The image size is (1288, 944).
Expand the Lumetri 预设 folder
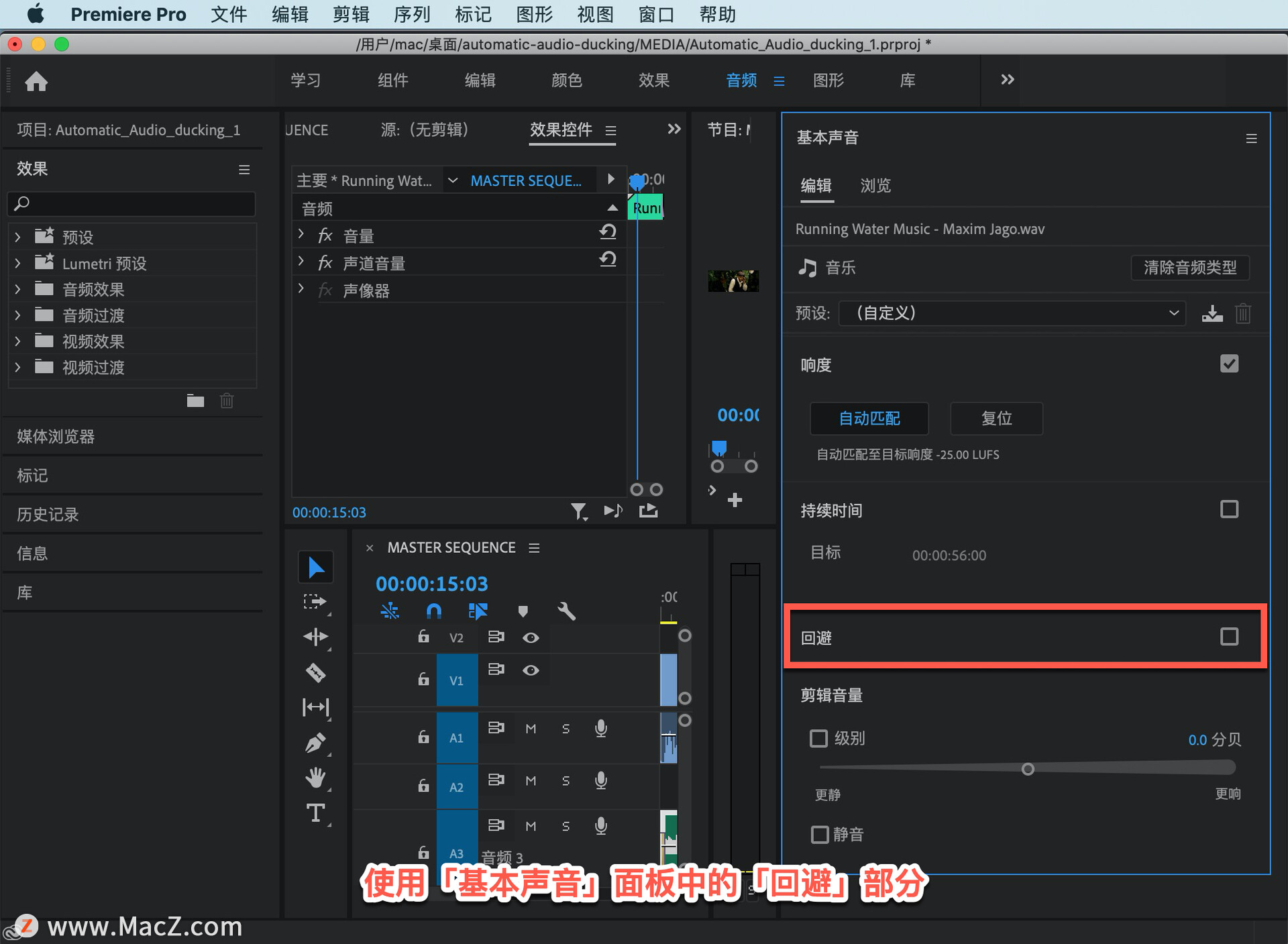(18, 263)
